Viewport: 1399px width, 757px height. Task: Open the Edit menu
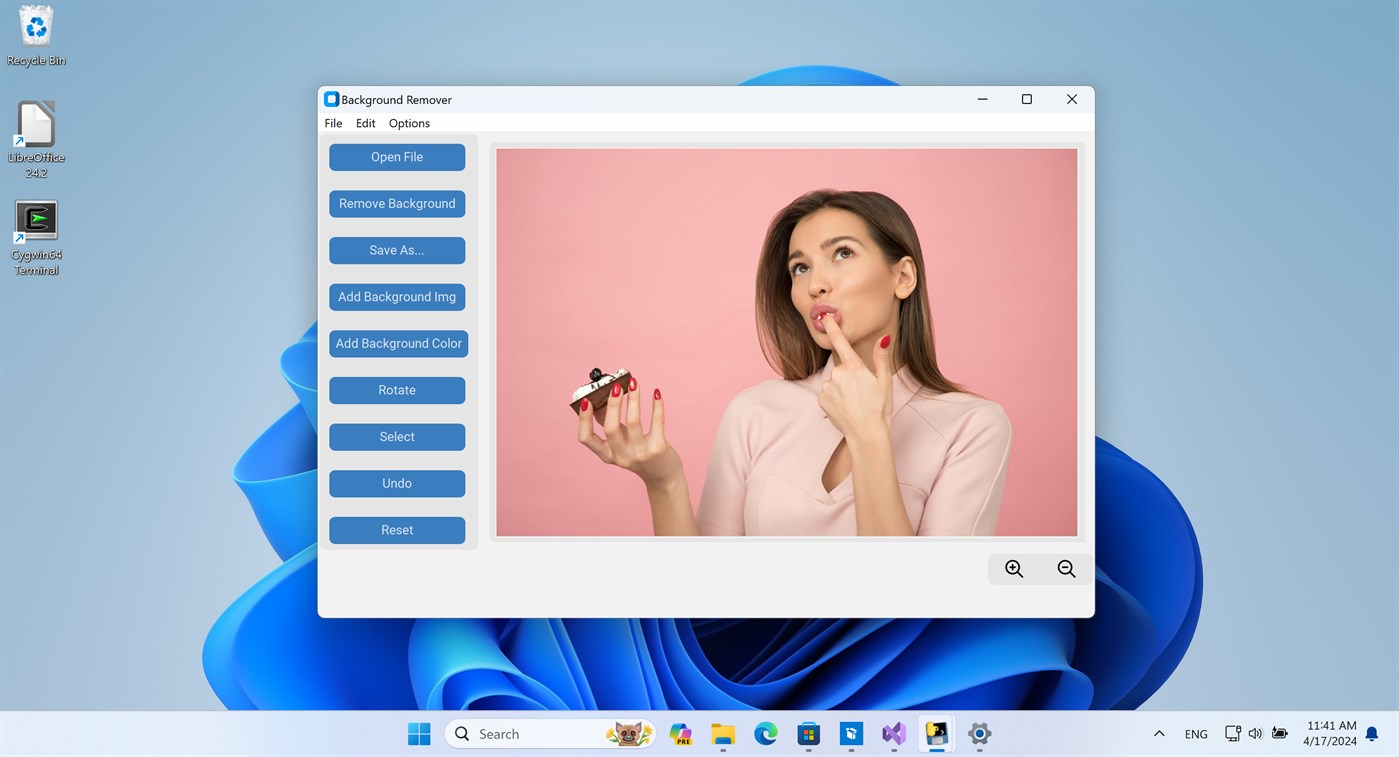click(365, 123)
